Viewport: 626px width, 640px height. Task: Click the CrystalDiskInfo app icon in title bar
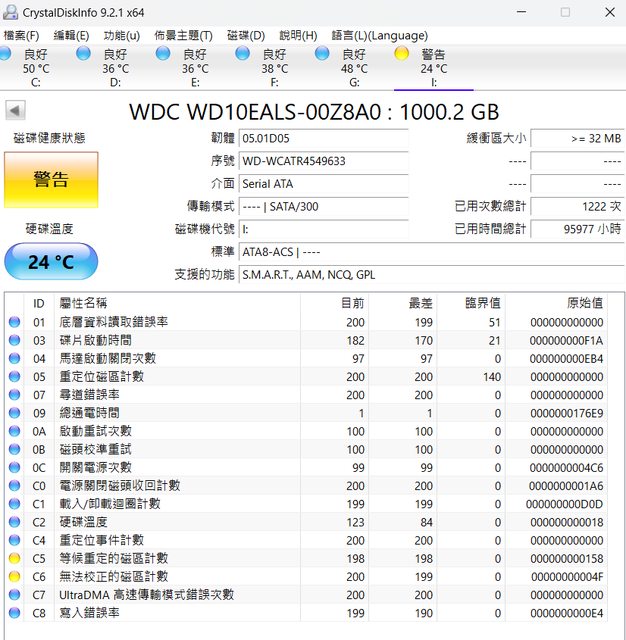[11, 13]
